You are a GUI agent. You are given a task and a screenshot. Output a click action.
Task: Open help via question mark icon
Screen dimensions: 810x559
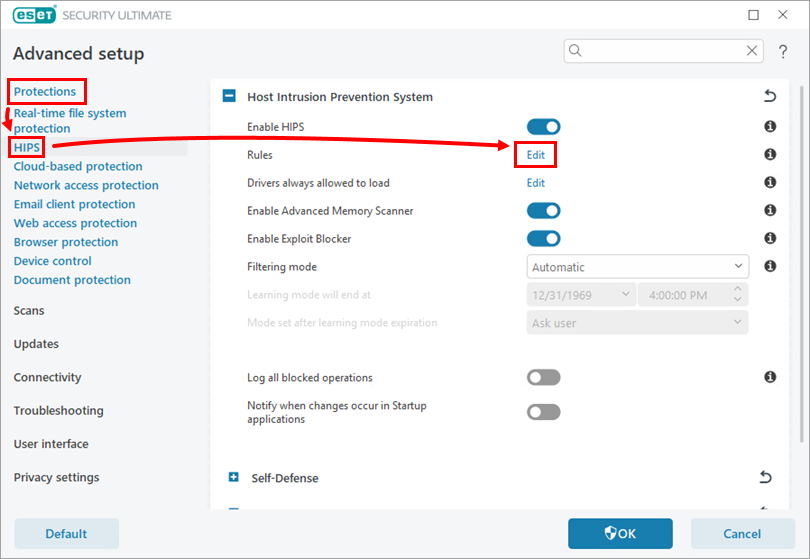pyautogui.click(x=783, y=51)
